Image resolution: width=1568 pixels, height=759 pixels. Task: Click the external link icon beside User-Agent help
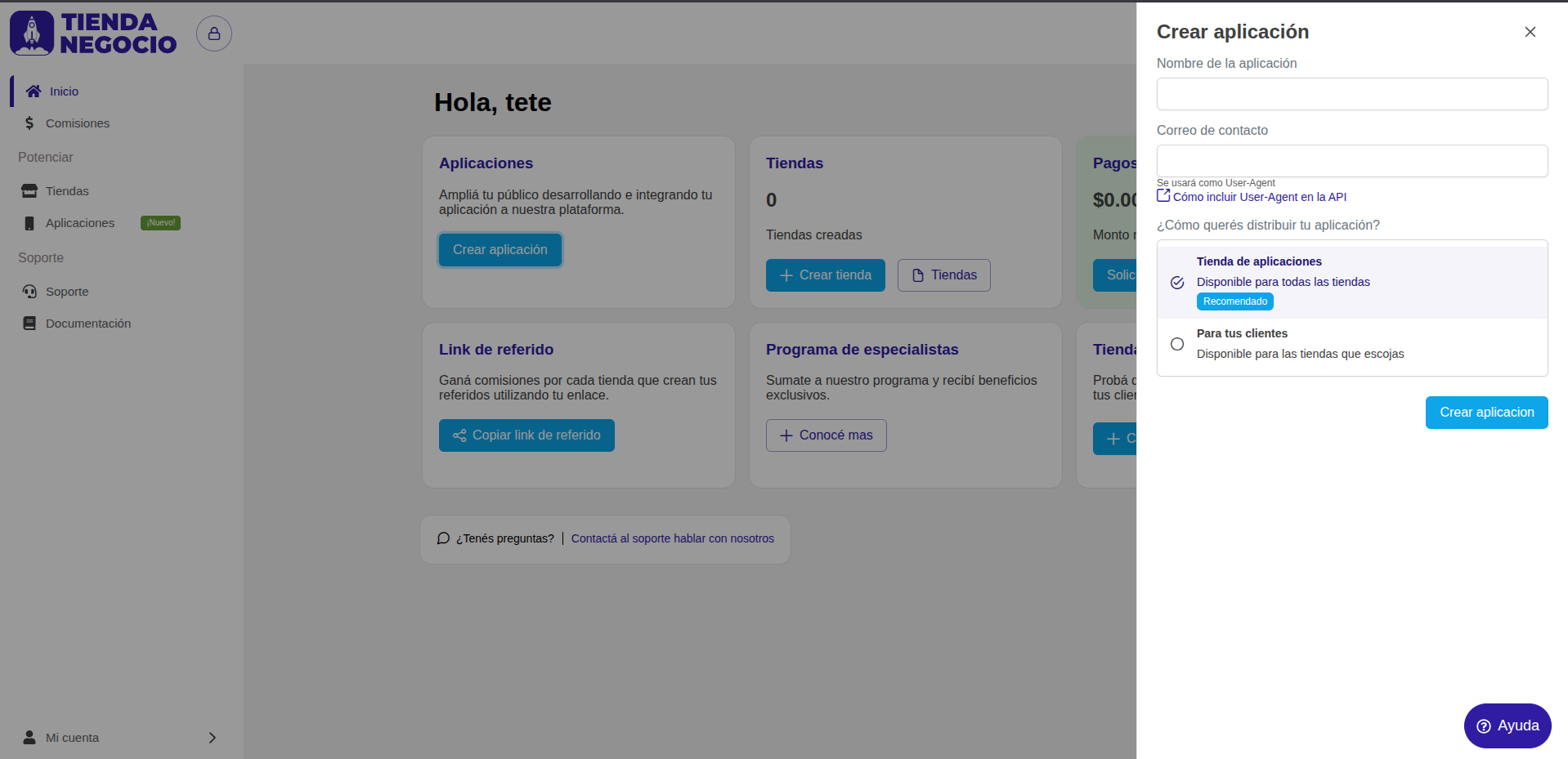tap(1163, 196)
